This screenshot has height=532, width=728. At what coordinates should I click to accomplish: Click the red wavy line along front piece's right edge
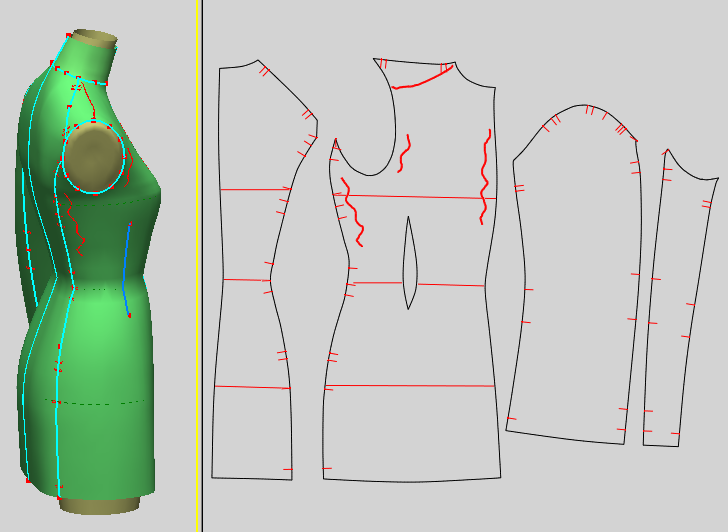(485, 177)
